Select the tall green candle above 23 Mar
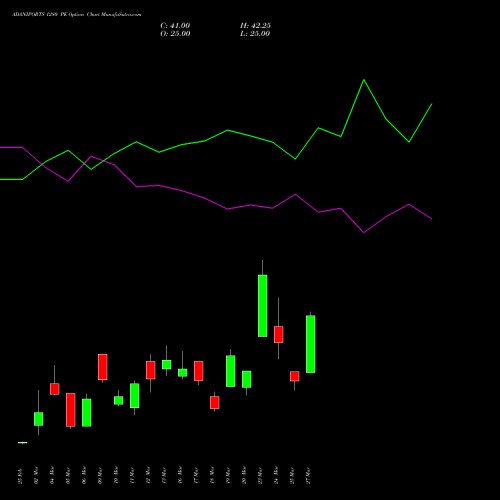Screen dimensions: 500x500 pyautogui.click(x=263, y=306)
